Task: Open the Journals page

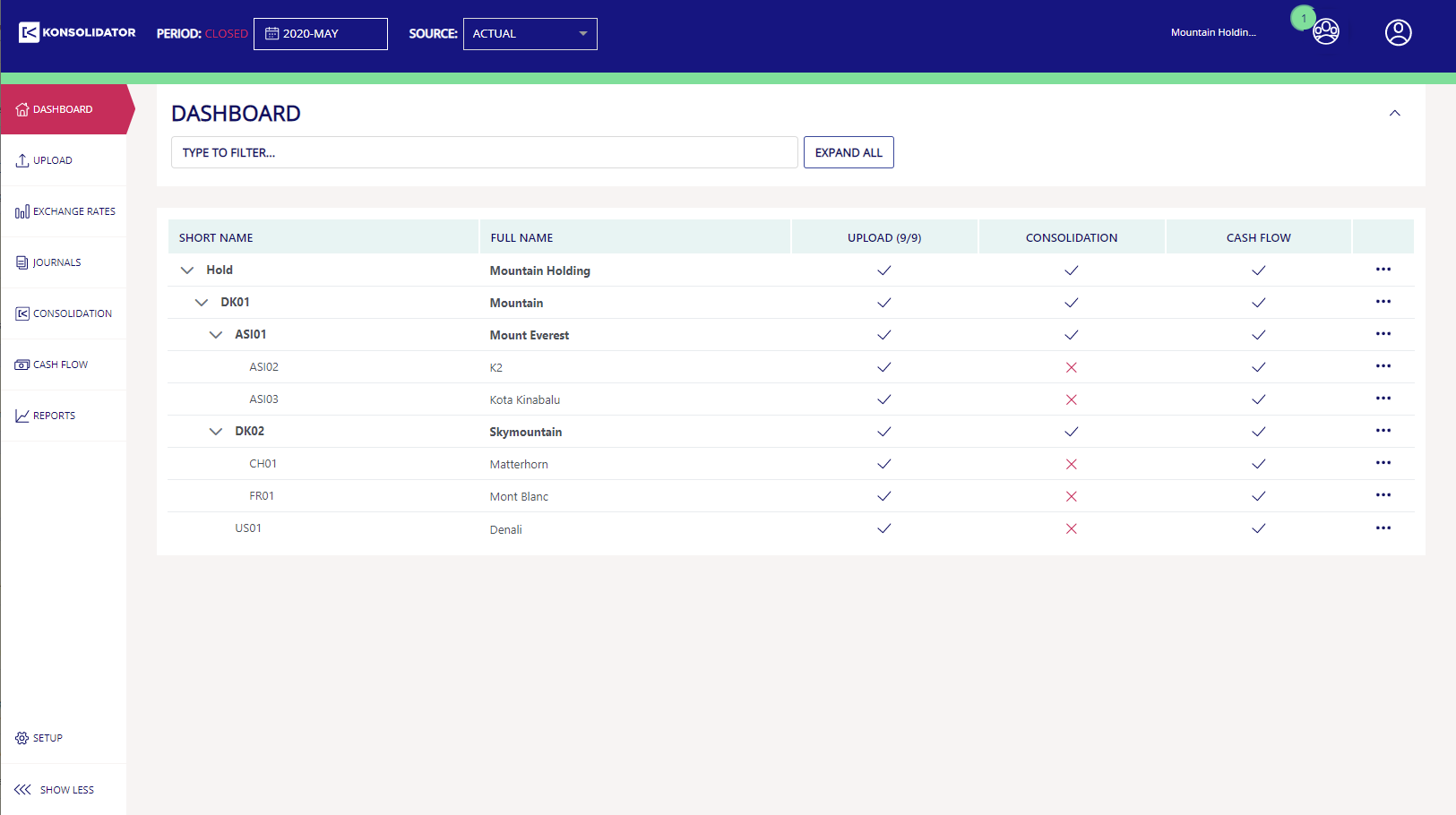Action: click(x=57, y=262)
